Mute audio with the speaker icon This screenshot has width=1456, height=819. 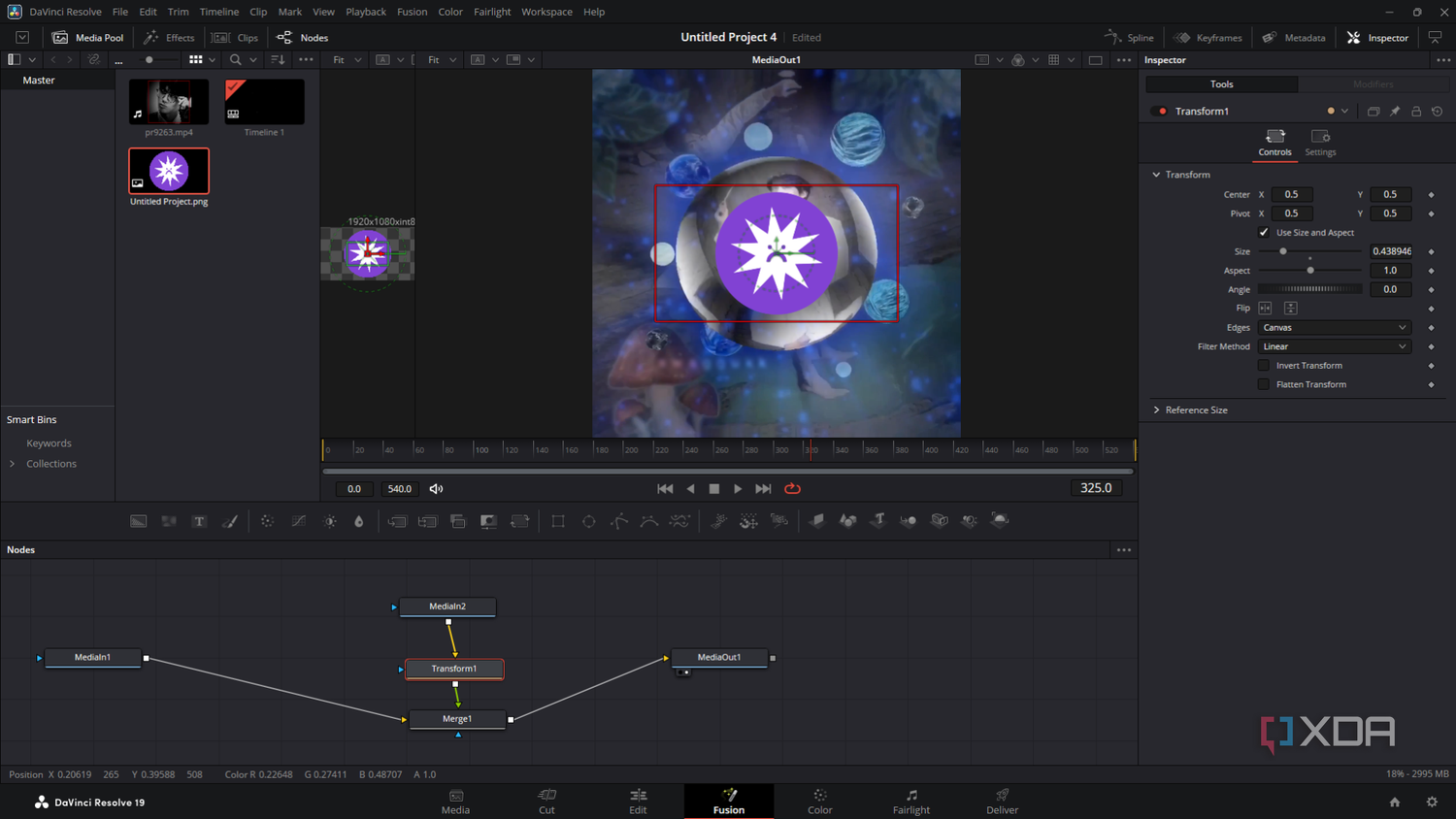coord(436,489)
